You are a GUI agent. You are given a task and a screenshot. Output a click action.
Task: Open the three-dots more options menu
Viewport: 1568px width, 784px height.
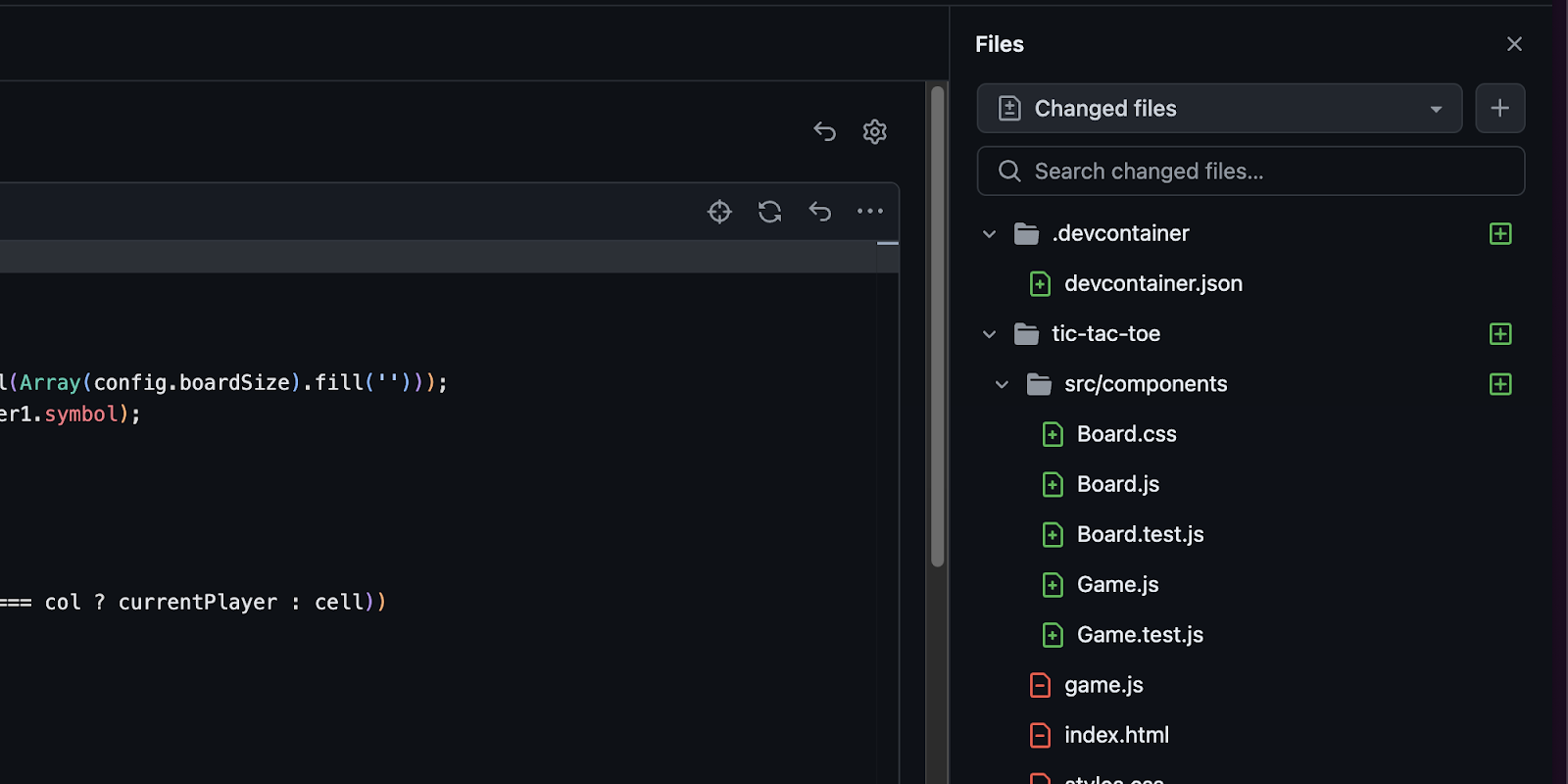tap(870, 211)
